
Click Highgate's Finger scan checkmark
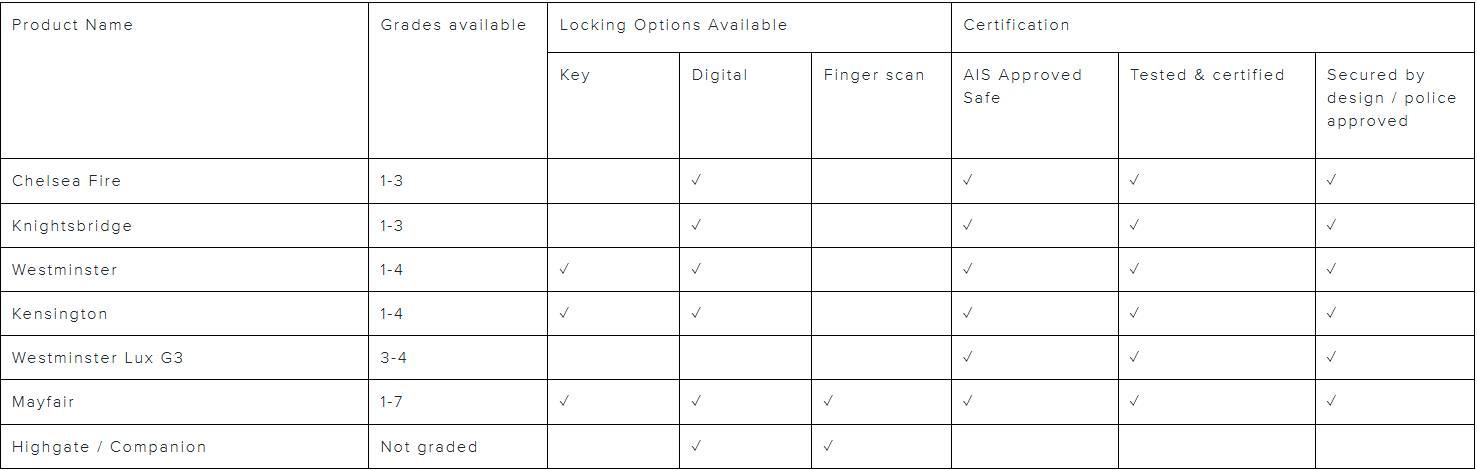[x=829, y=446]
